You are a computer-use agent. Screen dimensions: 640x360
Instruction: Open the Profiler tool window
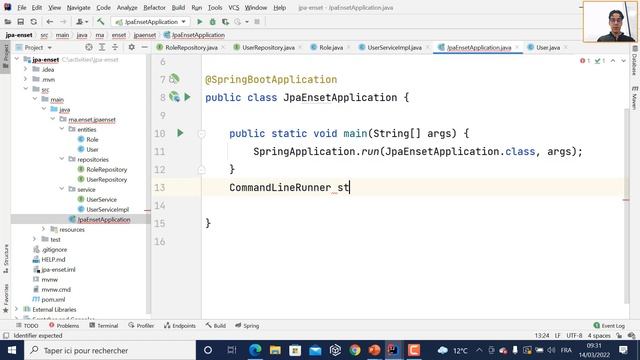(x=141, y=325)
